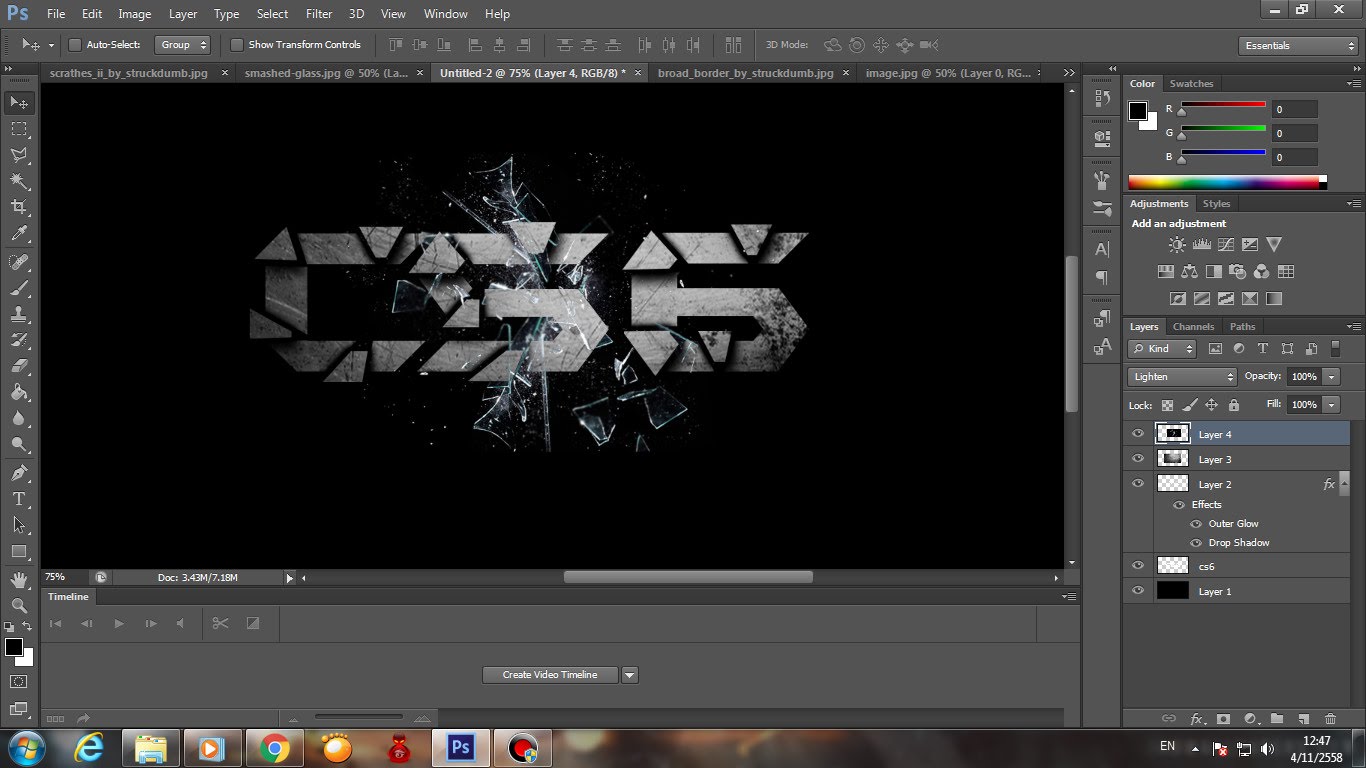
Task: Toggle visibility of the Outer Glow effect
Action: click(1196, 523)
